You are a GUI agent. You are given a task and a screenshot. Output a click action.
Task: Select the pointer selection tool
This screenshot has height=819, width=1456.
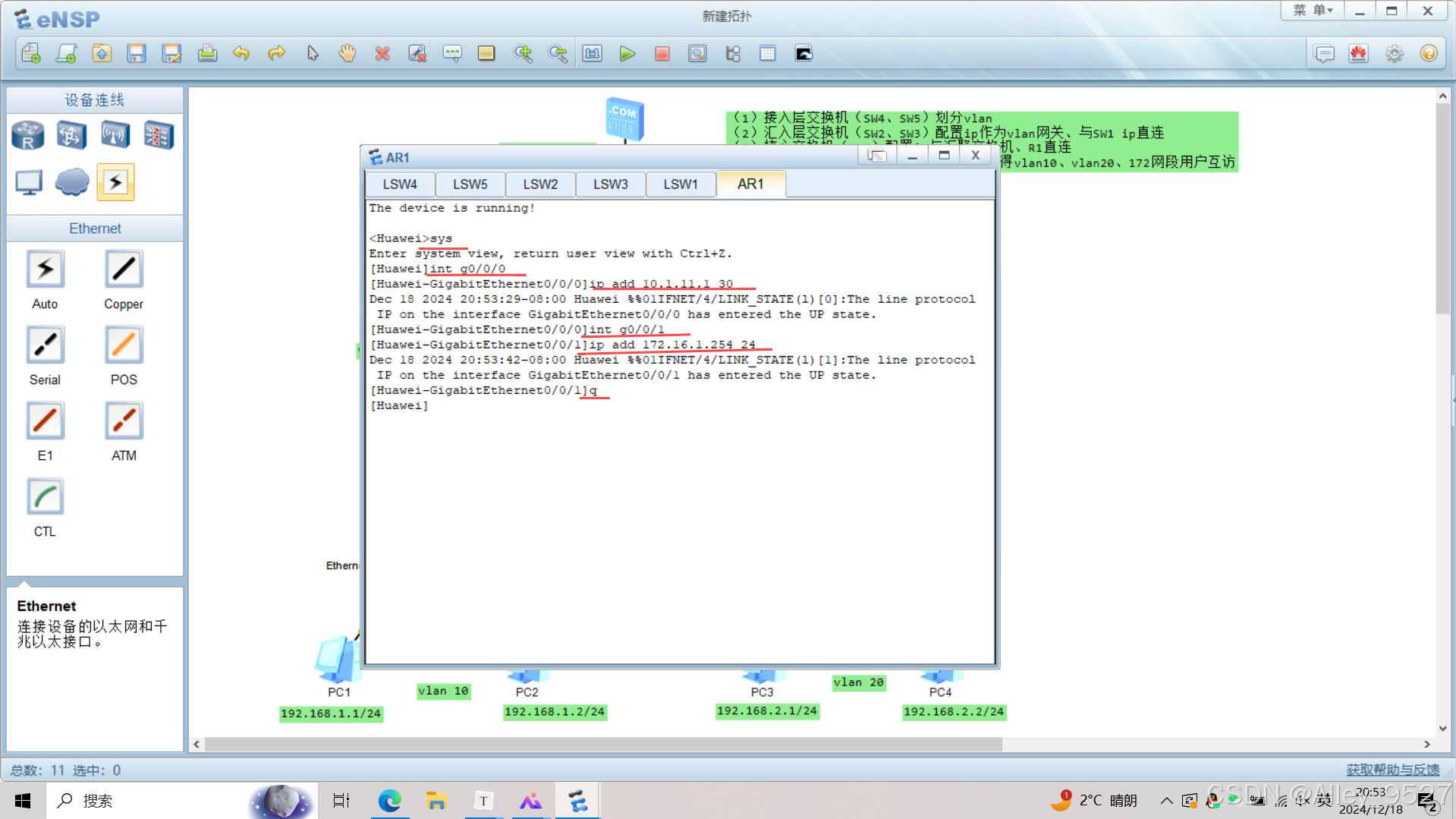pos(313,53)
